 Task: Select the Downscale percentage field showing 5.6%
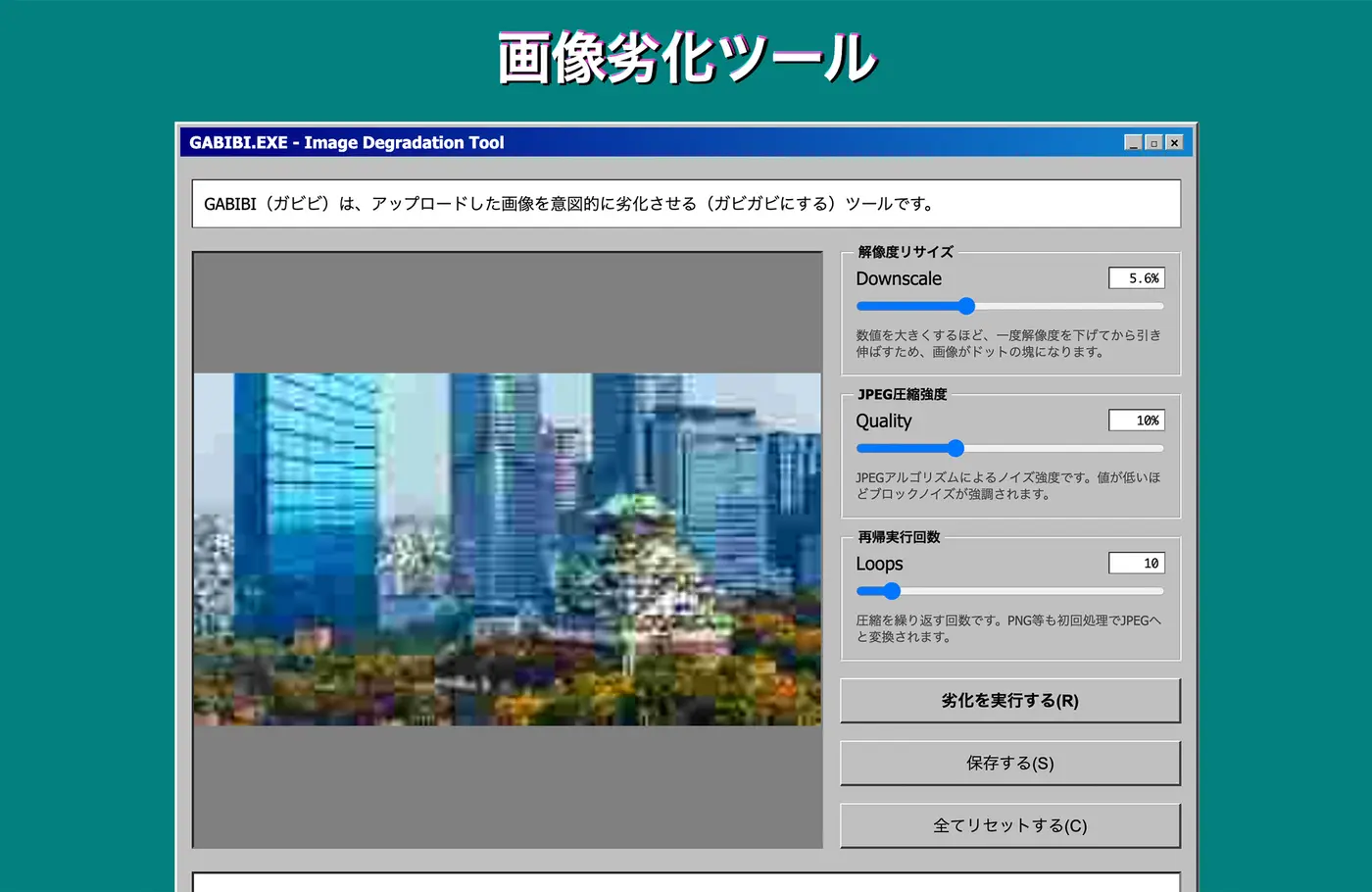1136,277
